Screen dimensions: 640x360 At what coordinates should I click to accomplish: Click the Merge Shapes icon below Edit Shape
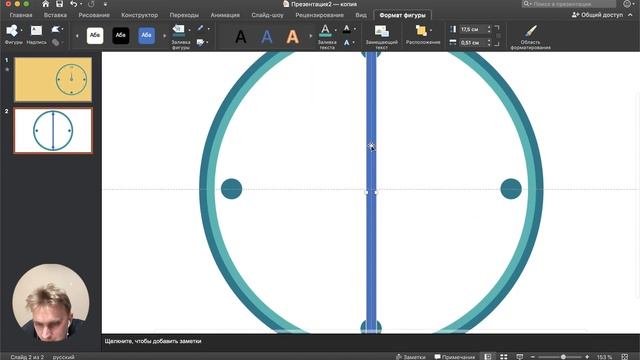(x=56, y=42)
